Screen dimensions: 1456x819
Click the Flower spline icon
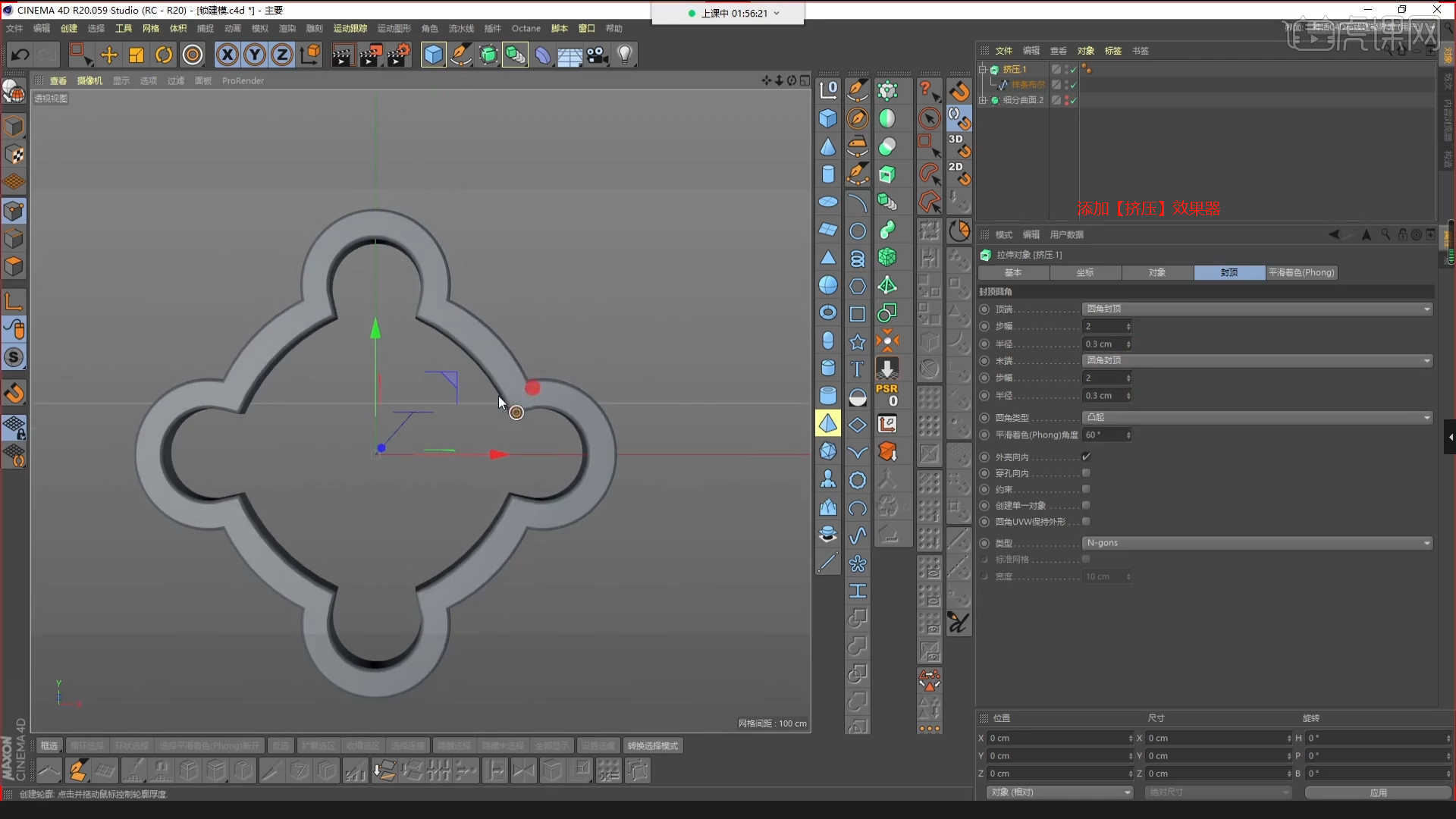coord(857,563)
